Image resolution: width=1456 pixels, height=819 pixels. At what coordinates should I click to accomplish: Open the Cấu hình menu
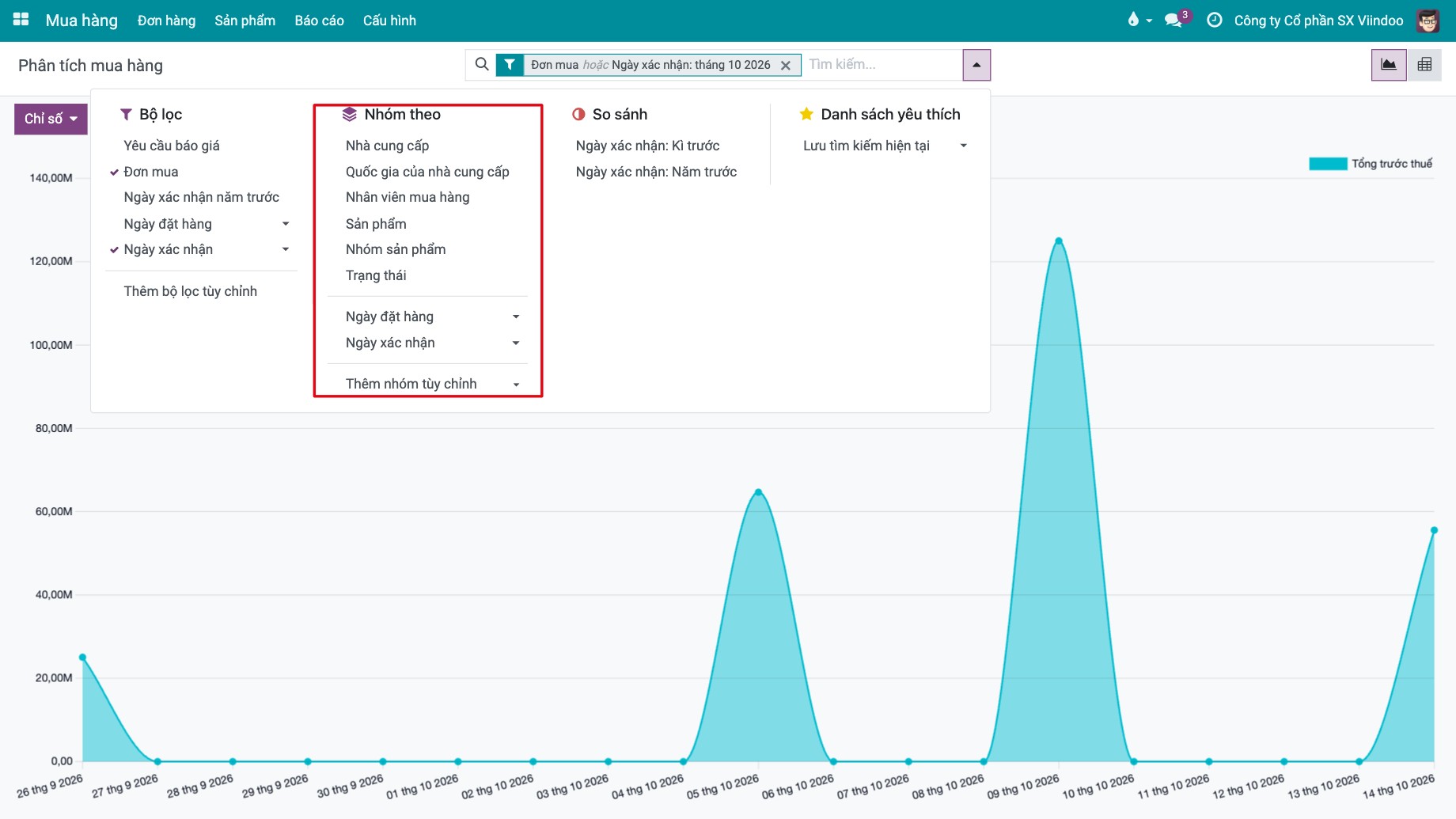pyautogui.click(x=389, y=21)
